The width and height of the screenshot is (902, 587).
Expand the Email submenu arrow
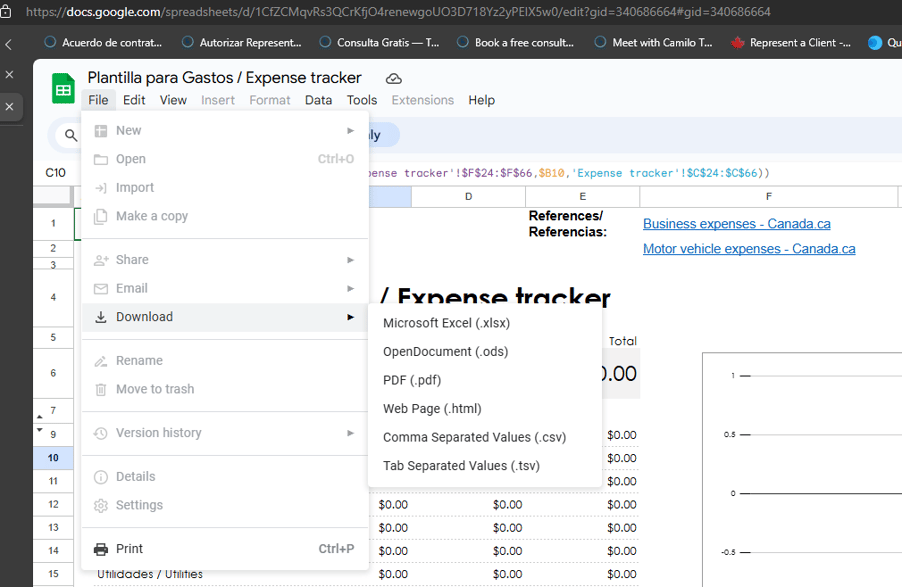(350, 288)
